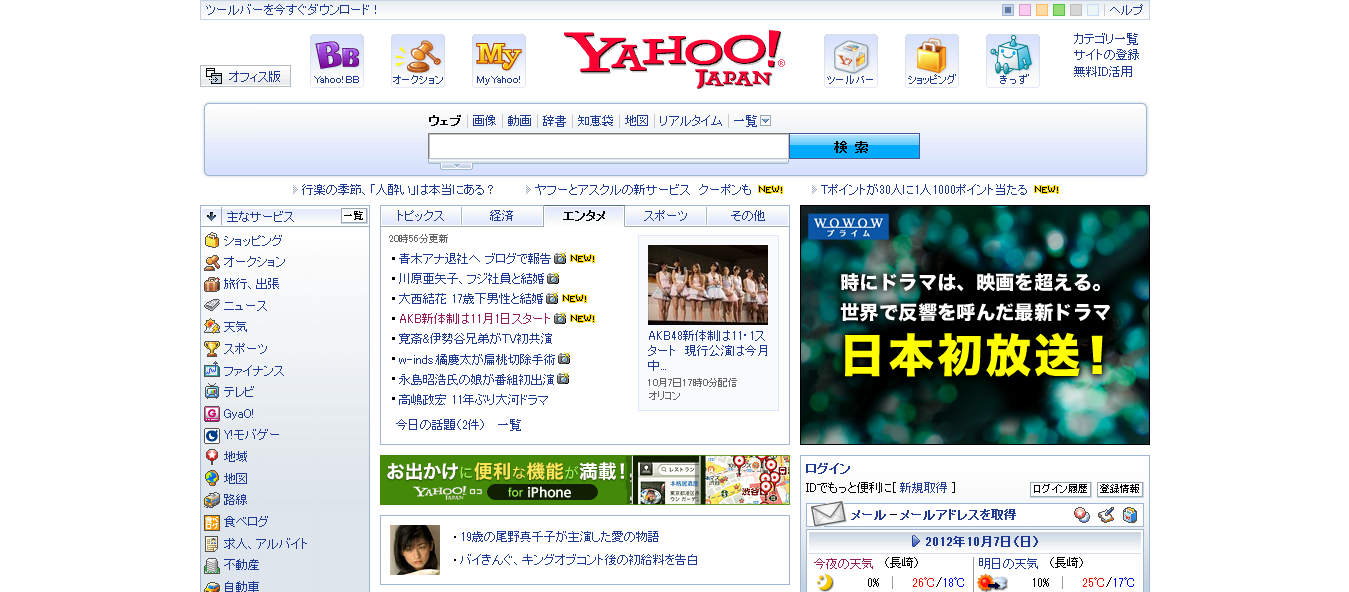Open the カテゴリ一覧 link
Screen dimensions: 1349x592
(1106, 39)
